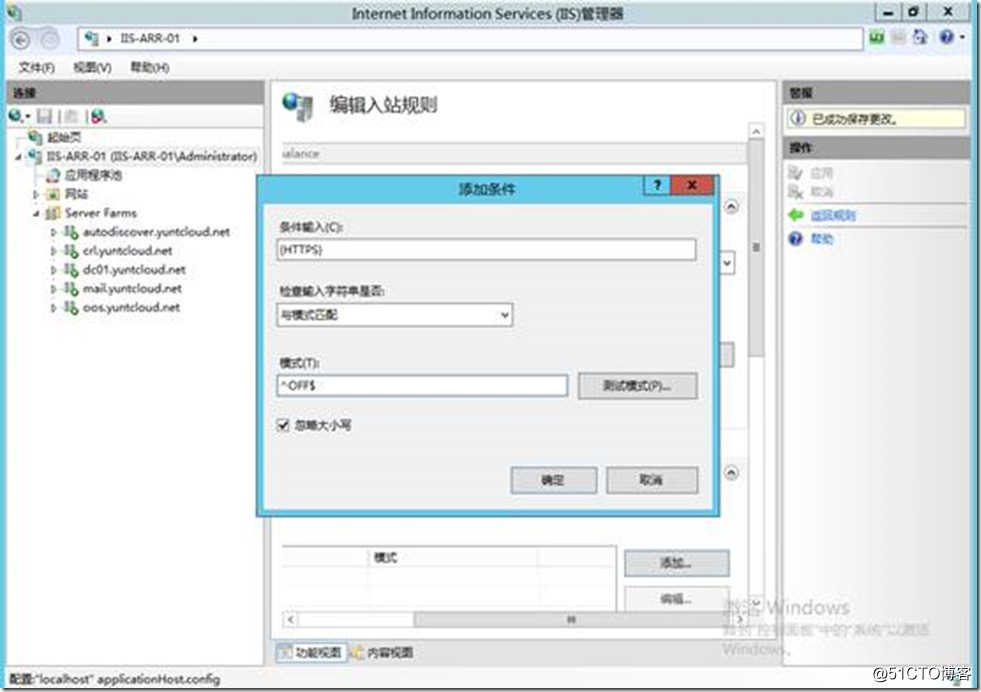Click the condition input field containing {HTTPS}
This screenshot has height=692, width=981.
point(486,249)
